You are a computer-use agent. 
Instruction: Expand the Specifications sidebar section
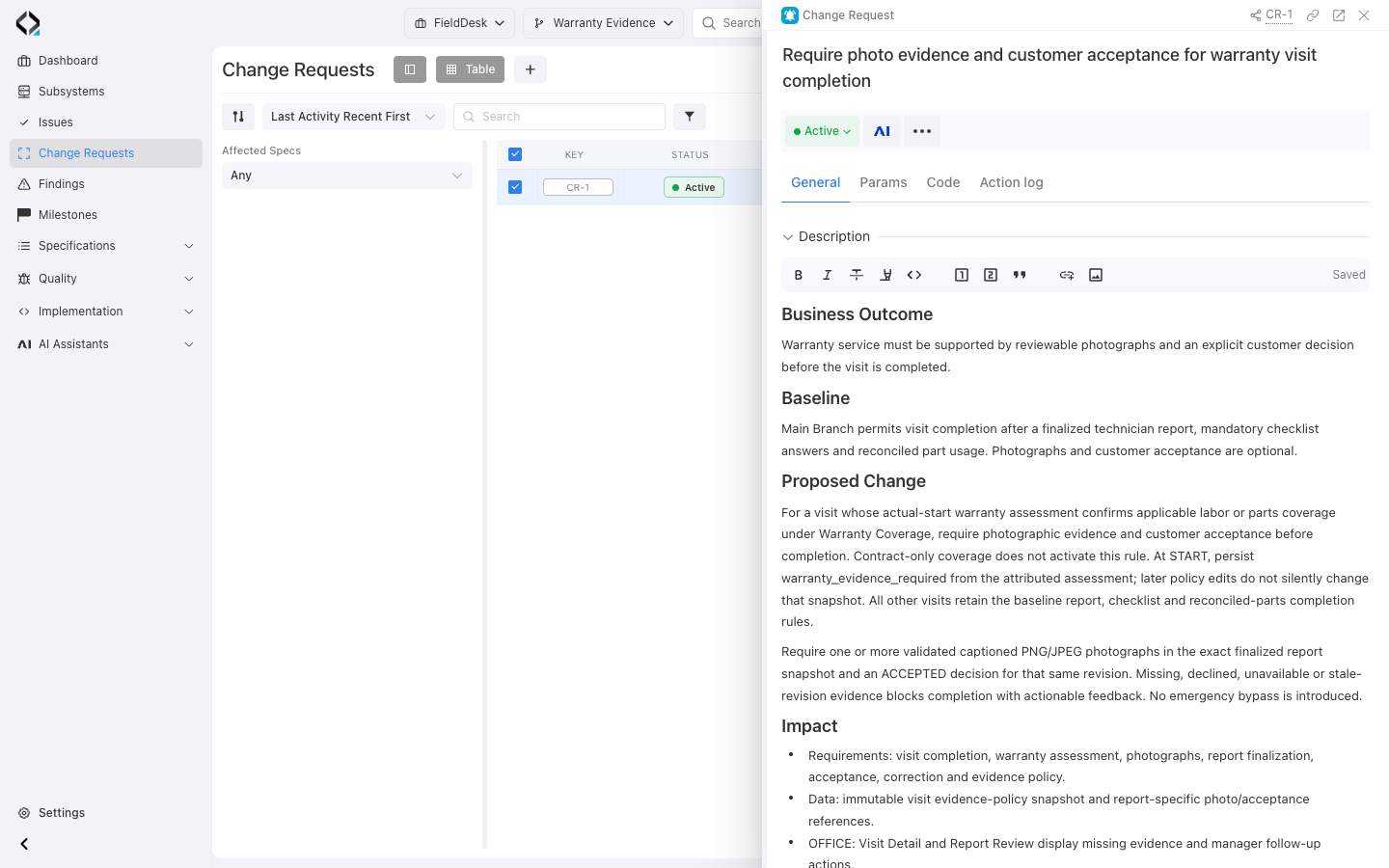point(106,246)
